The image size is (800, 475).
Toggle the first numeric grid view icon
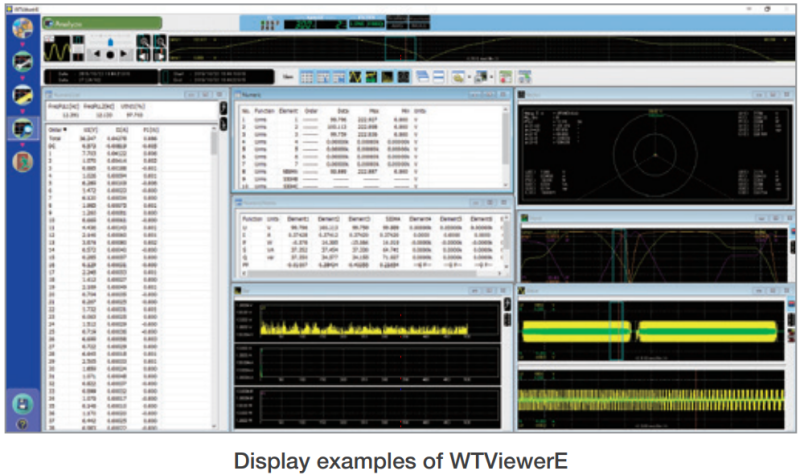coord(307,77)
